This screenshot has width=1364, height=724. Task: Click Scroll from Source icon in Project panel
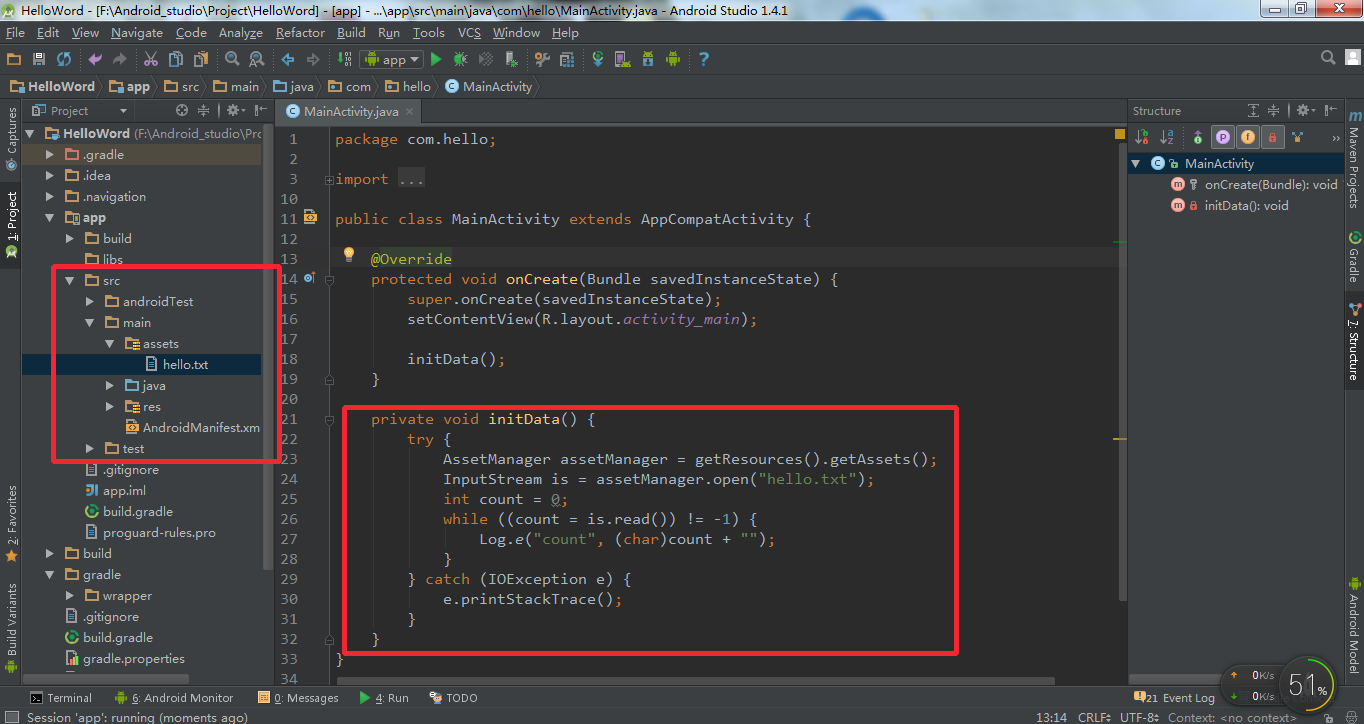coord(182,110)
